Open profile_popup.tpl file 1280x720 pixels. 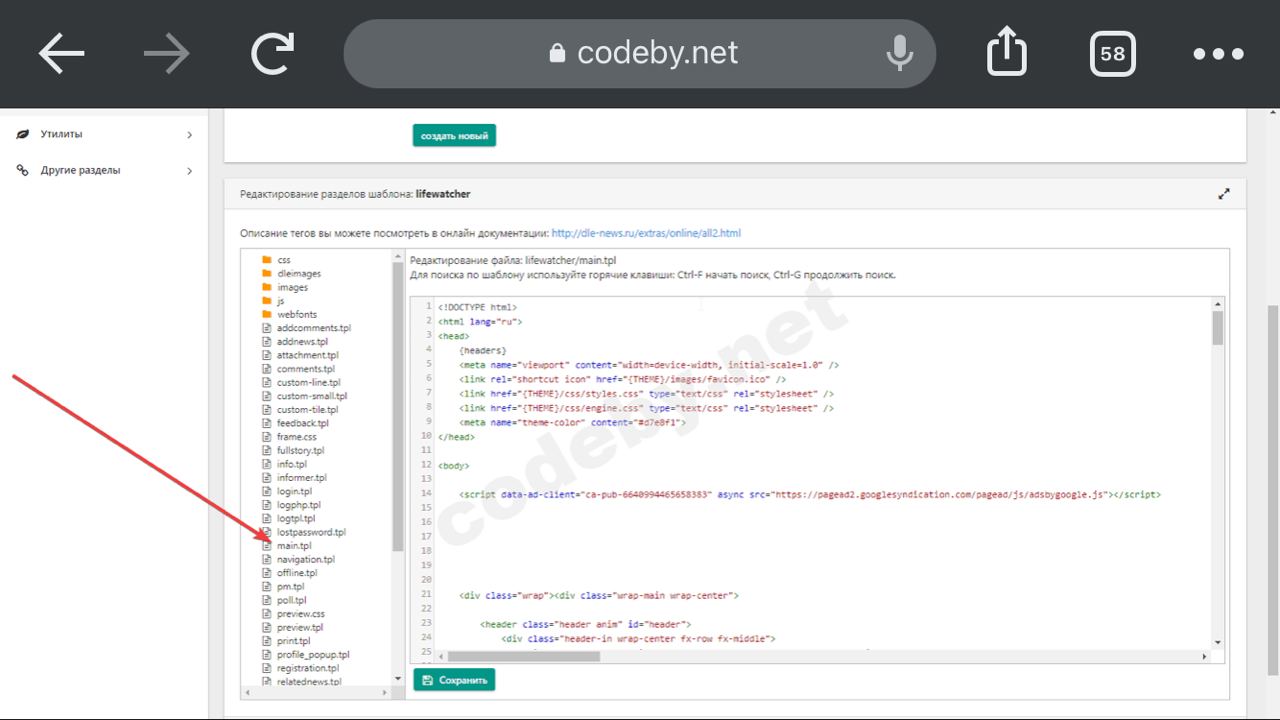point(313,655)
